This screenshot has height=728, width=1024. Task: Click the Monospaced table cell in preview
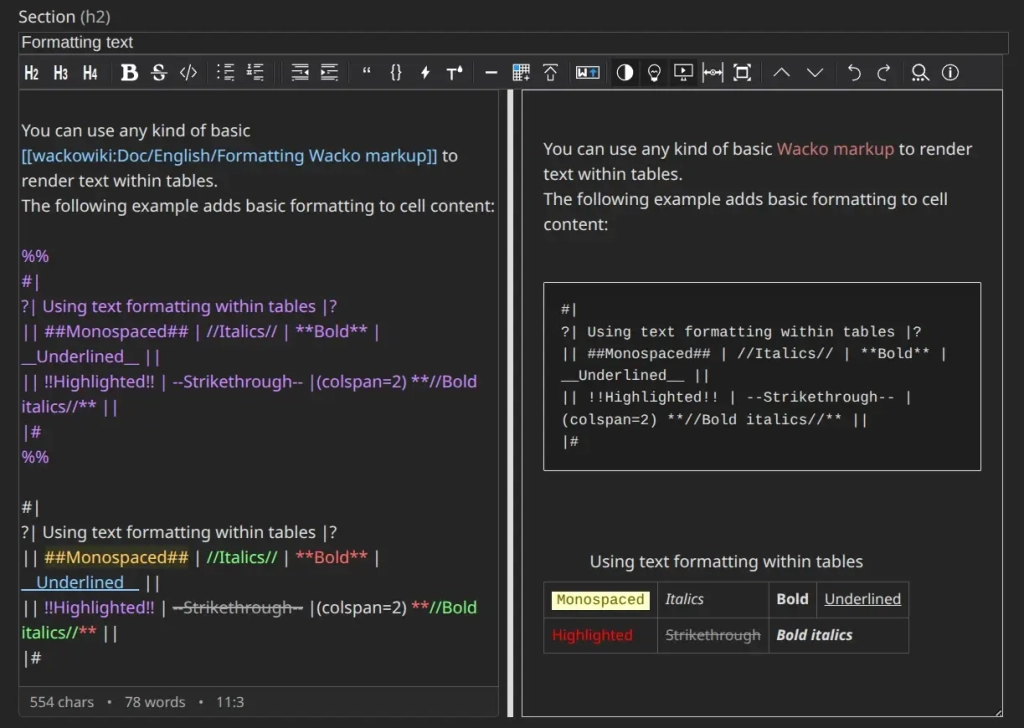600,599
